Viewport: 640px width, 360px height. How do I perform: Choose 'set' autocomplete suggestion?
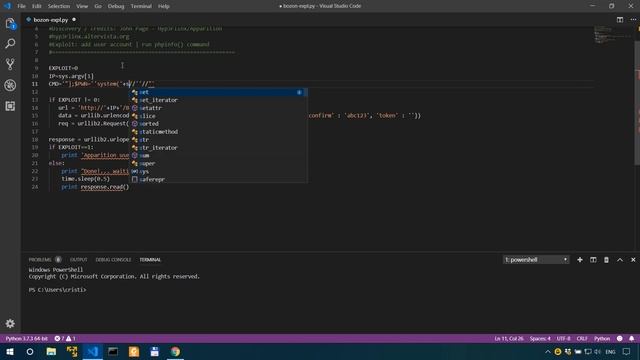pyautogui.click(x=218, y=92)
